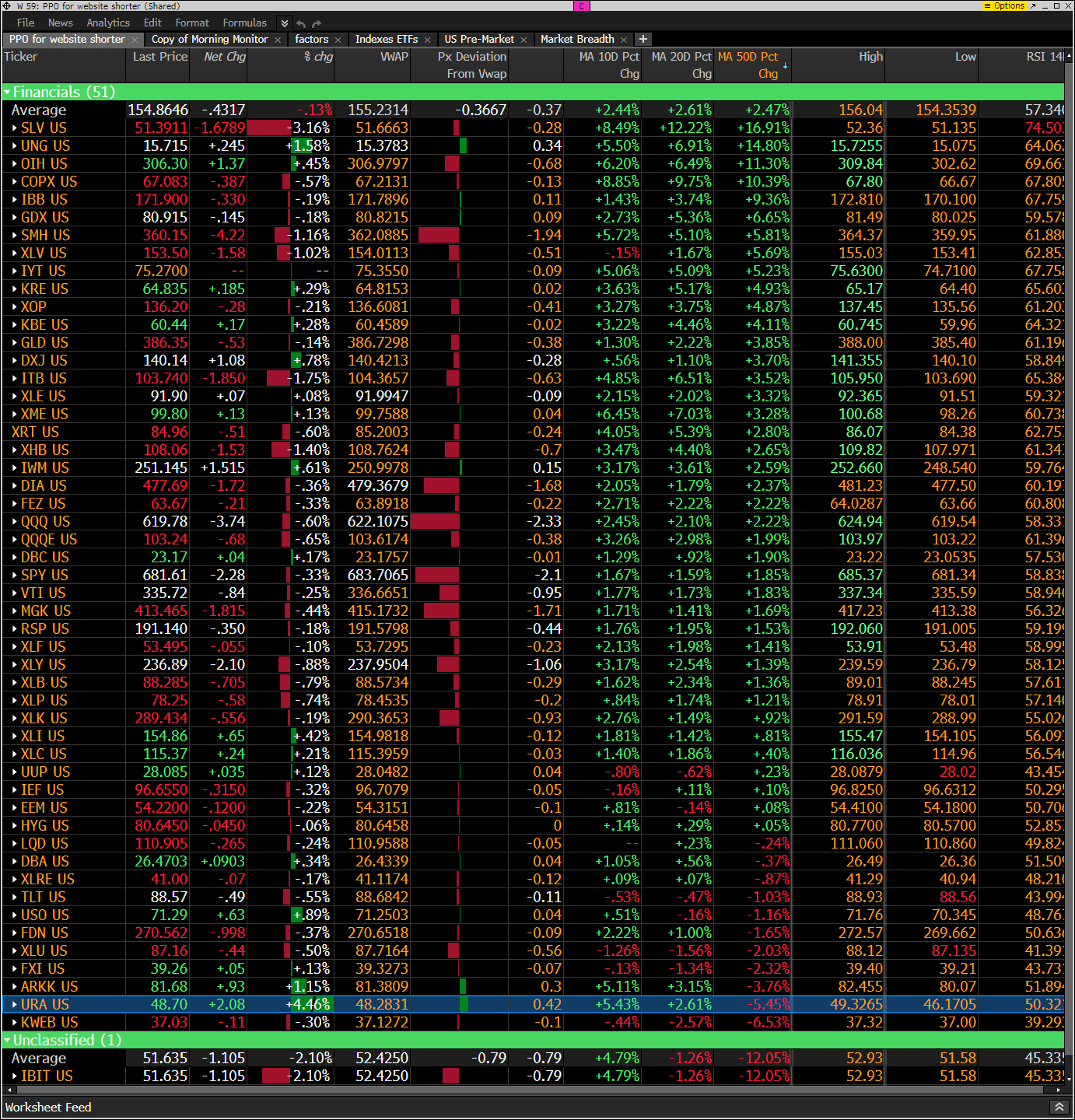Click the undo arrow in the toolbar
The image size is (1075, 1120).
[x=301, y=23]
